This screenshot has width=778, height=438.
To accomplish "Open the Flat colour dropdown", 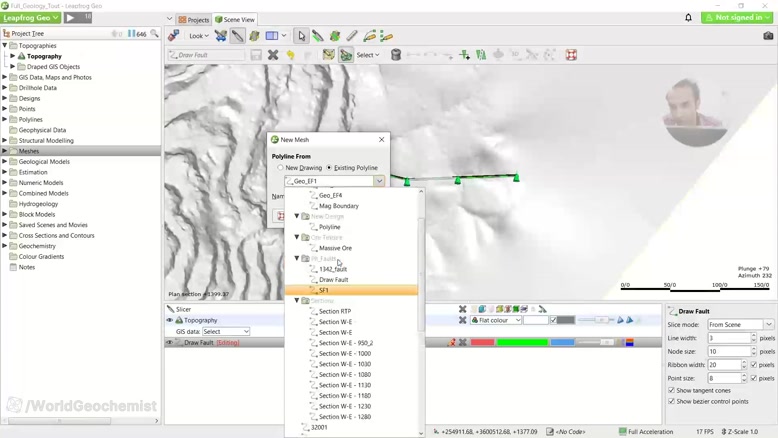I will pyautogui.click(x=496, y=320).
